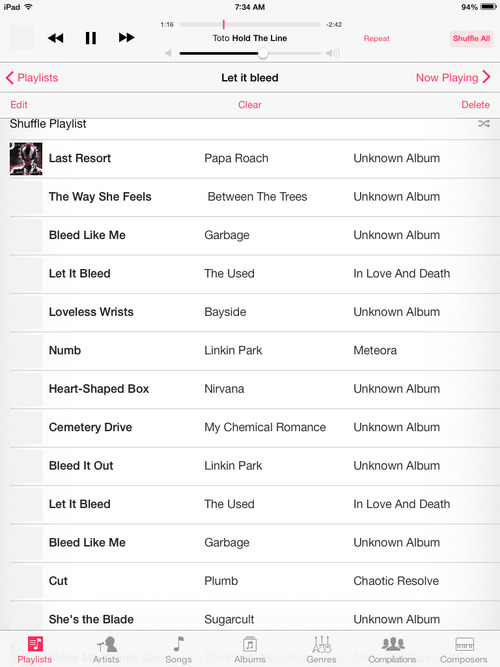Image resolution: width=500 pixels, height=667 pixels.
Task: Pause the current song
Action: [x=91, y=38]
